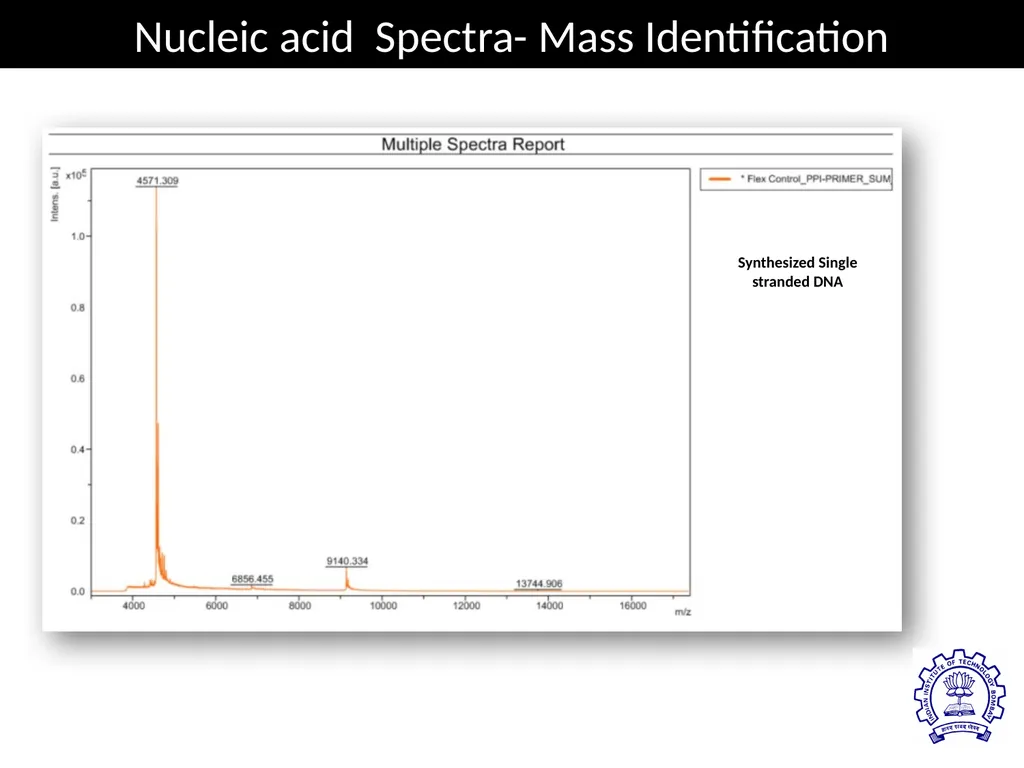
Task: Click the x-axis tick value 4000
Action: pyautogui.click(x=134, y=606)
